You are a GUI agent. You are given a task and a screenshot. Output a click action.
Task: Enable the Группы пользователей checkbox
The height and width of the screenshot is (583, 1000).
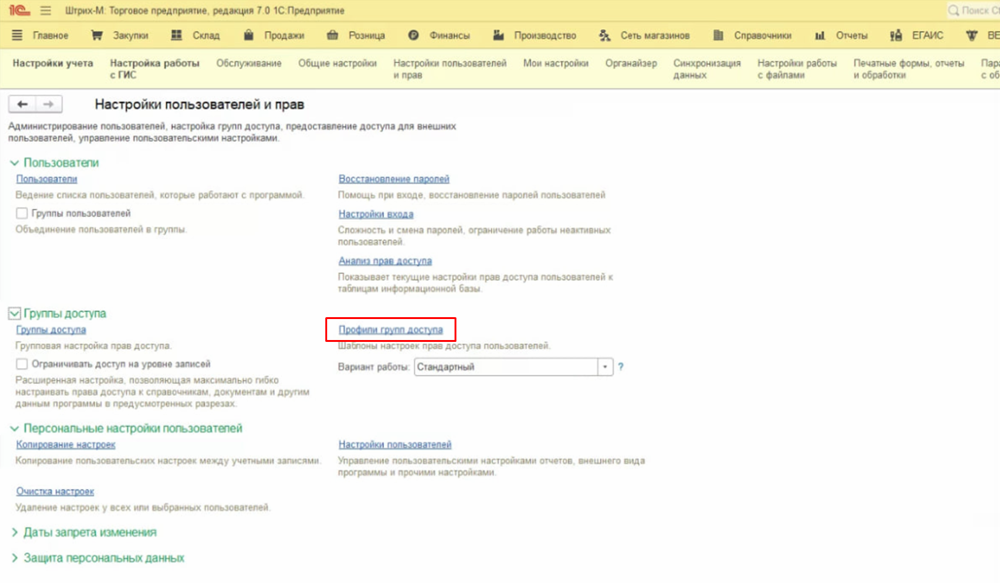[22, 214]
